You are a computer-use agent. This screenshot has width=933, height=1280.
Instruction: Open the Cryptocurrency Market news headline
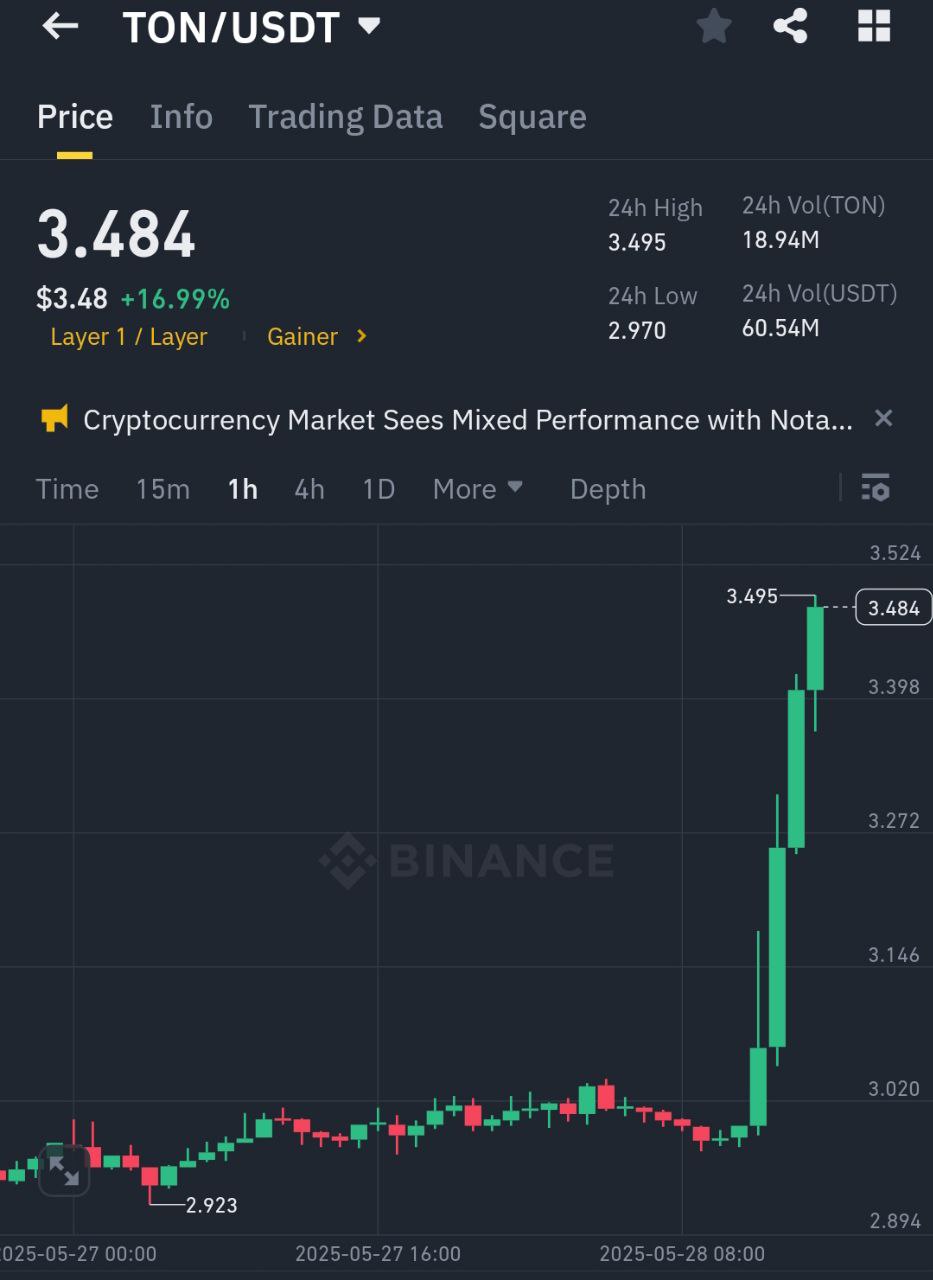coord(468,420)
